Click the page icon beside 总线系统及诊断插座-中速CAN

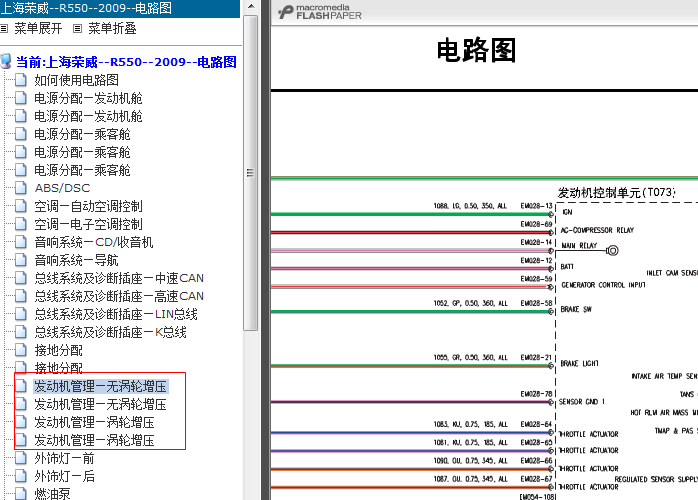[20, 278]
